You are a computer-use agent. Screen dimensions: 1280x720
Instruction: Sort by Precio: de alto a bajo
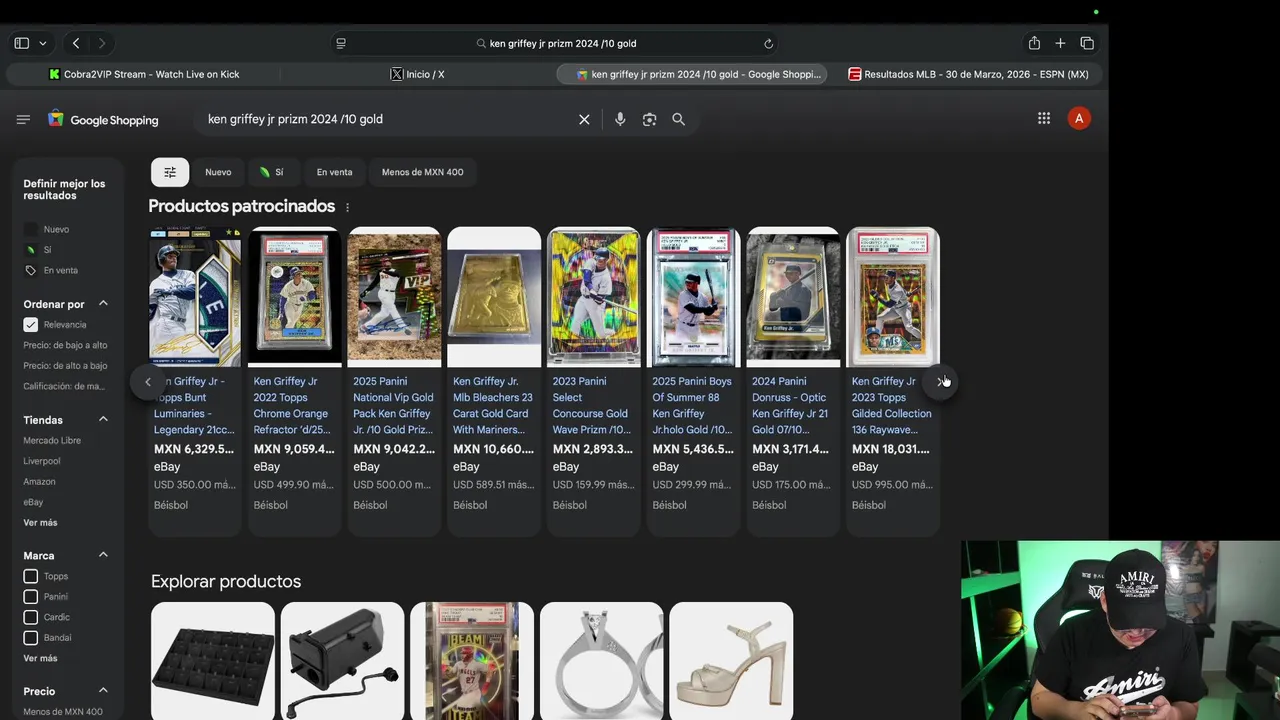[x=65, y=366]
